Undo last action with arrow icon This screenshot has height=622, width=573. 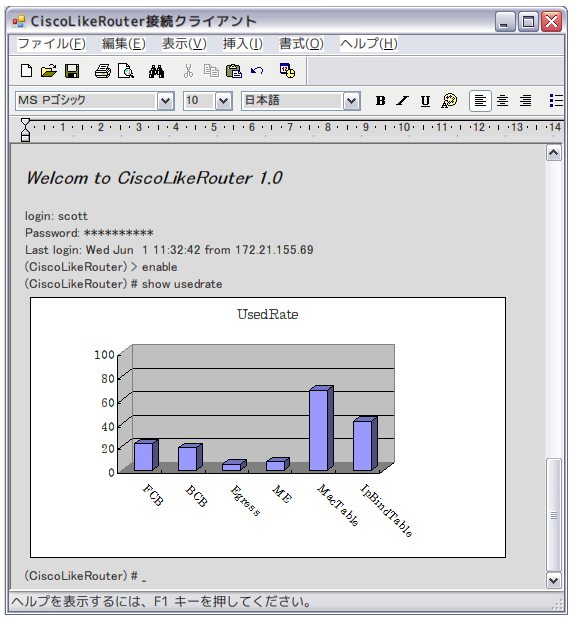tap(257, 71)
